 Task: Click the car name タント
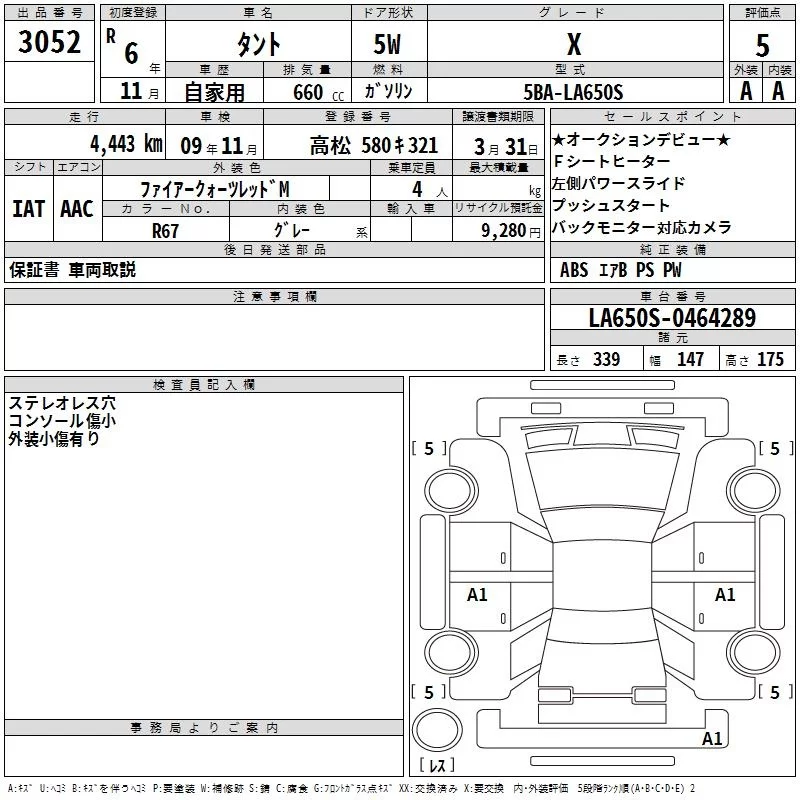[x=258, y=46]
